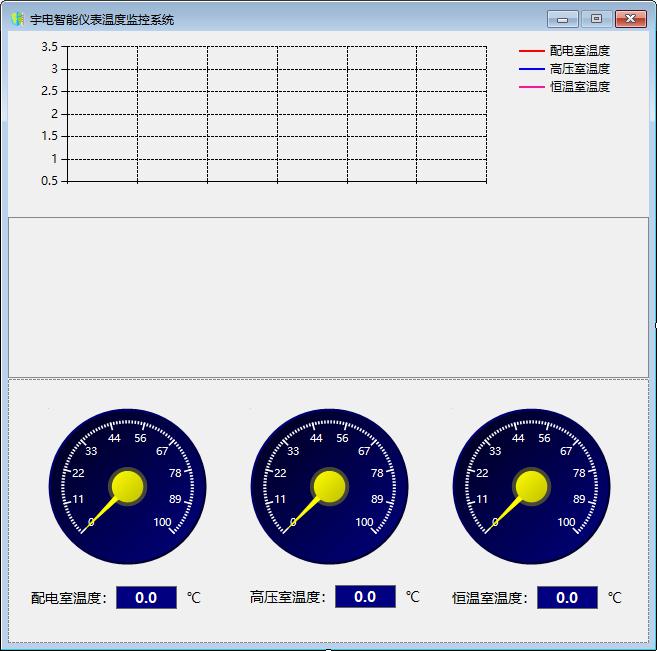Minimize the temperature monitoring window
Image resolution: width=657 pixels, height=651 pixels.
click(x=562, y=19)
